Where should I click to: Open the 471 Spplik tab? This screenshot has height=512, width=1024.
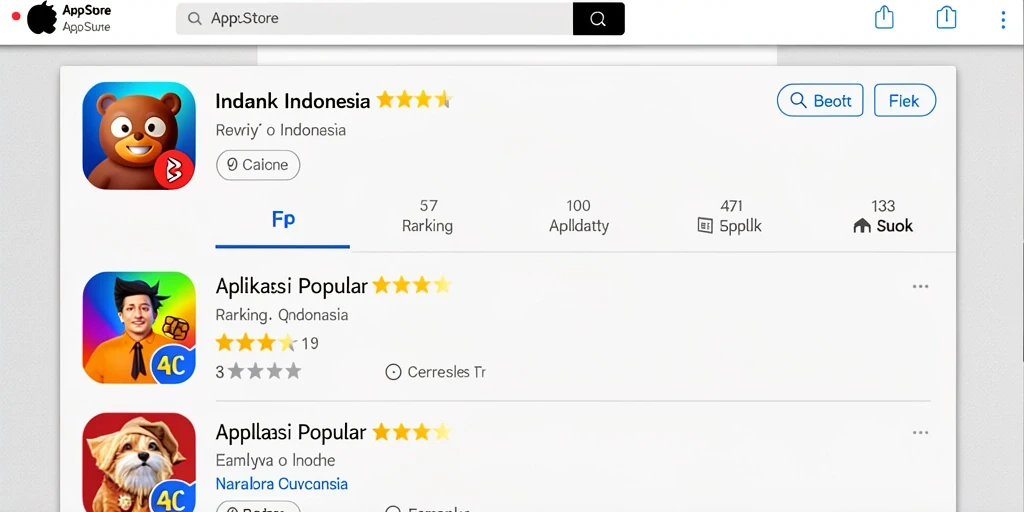click(x=730, y=216)
